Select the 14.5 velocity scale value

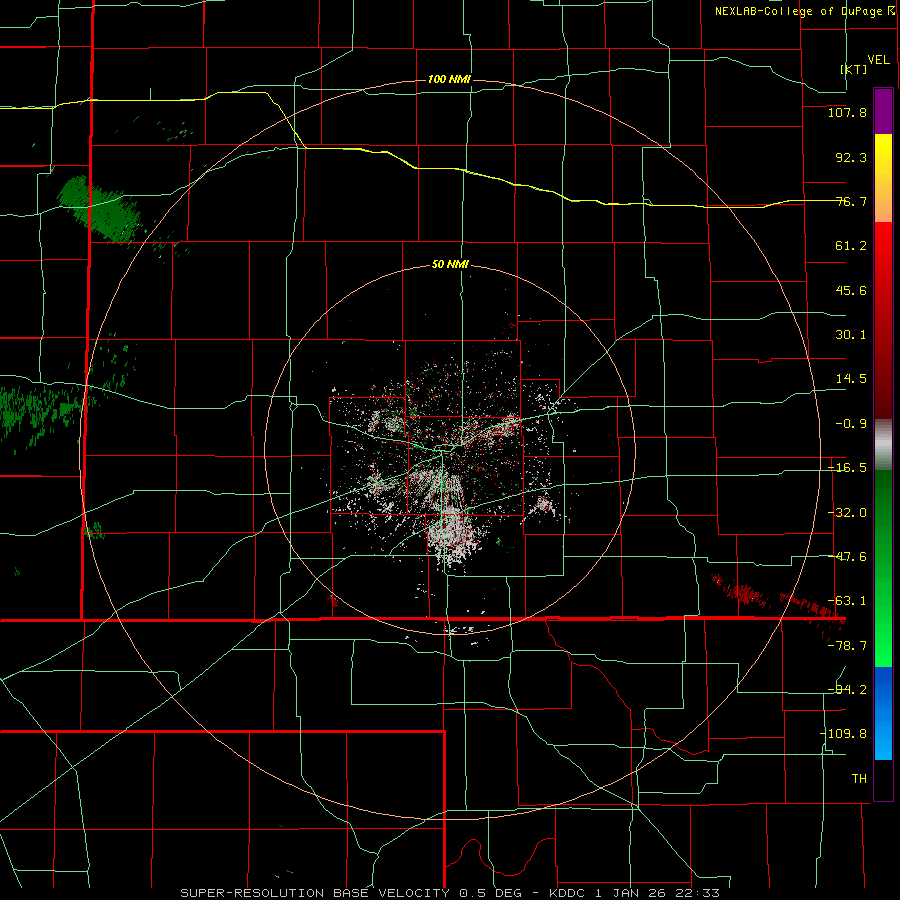tap(851, 379)
